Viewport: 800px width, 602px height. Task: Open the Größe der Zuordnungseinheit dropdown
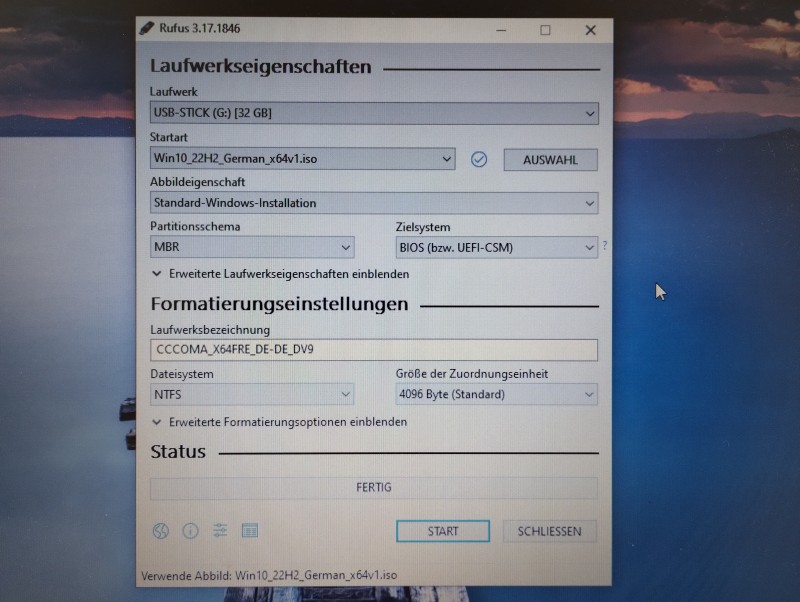(496, 394)
